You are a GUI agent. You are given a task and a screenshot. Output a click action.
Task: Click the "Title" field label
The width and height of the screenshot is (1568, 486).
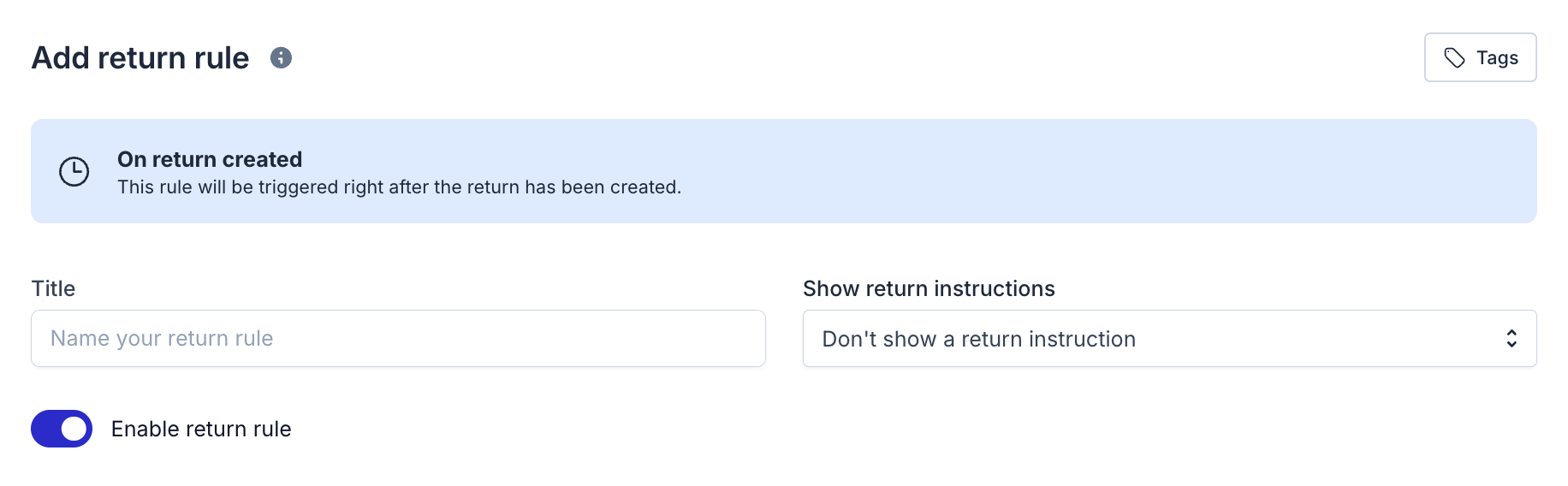53,288
